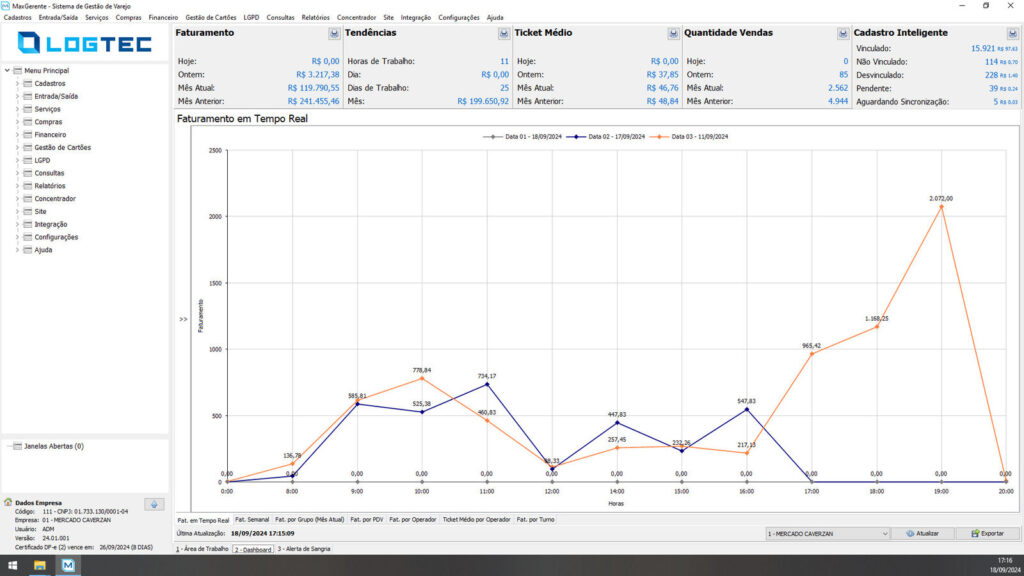Click the Data 03 - 11/09/2024 legend entry
The width and height of the screenshot is (1024, 576).
point(689,137)
